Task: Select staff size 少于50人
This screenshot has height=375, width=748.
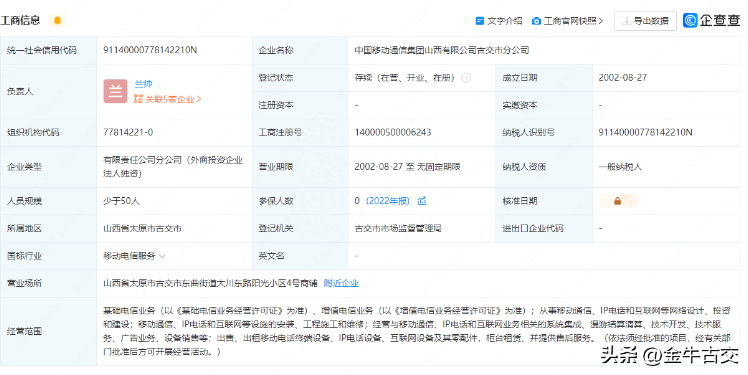Action: (x=121, y=201)
